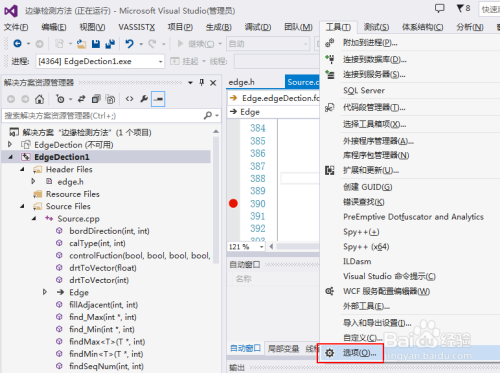Click the Undo arrow icon

pyautogui.click(x=129, y=44)
